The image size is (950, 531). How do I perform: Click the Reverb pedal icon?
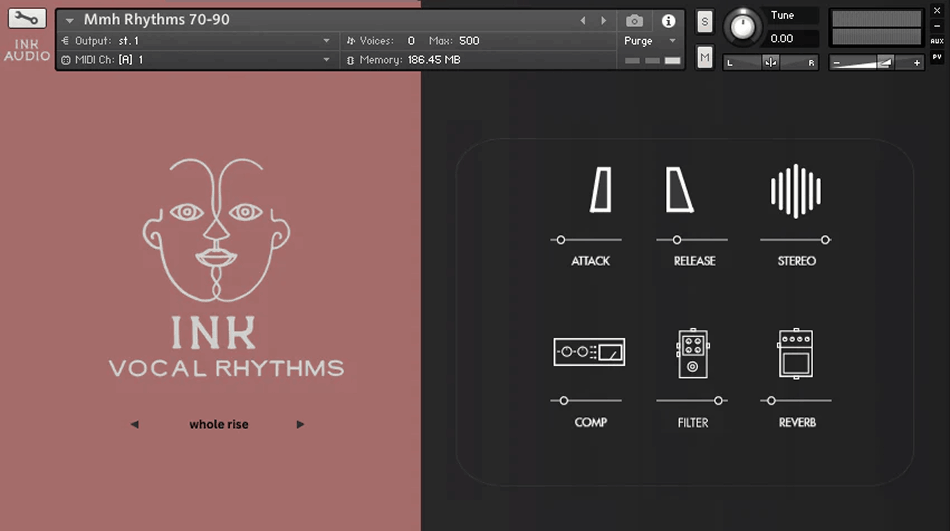tap(796, 354)
